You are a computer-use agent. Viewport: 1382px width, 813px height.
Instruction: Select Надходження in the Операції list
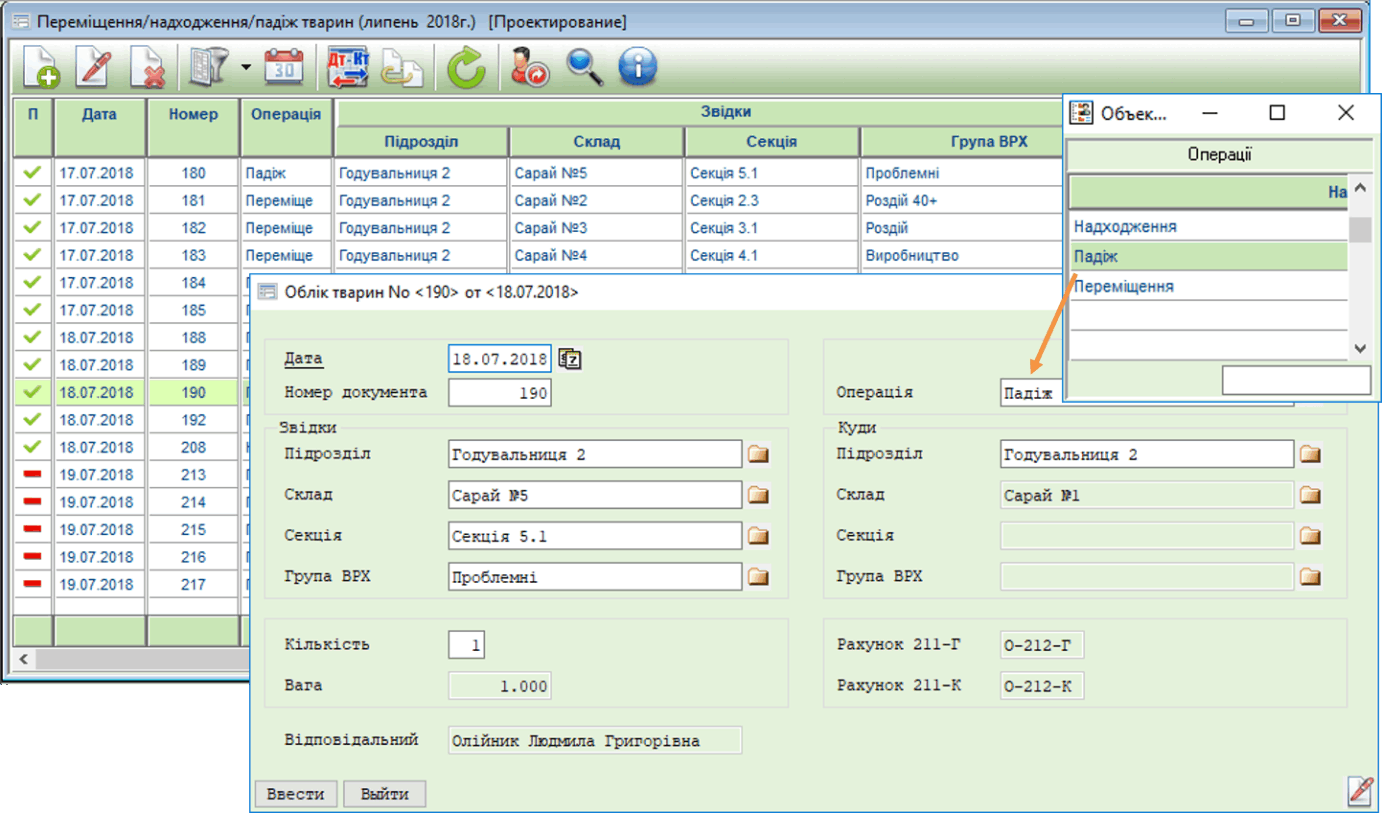(x=1125, y=227)
